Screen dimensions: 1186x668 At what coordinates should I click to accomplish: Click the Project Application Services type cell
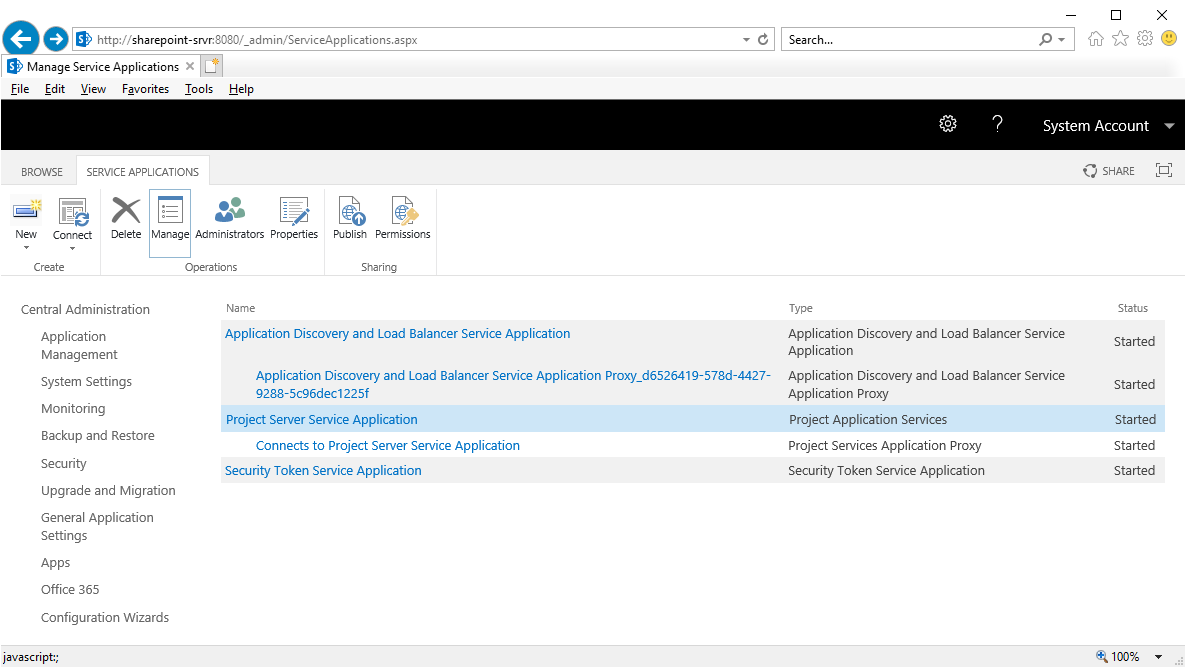pos(868,419)
